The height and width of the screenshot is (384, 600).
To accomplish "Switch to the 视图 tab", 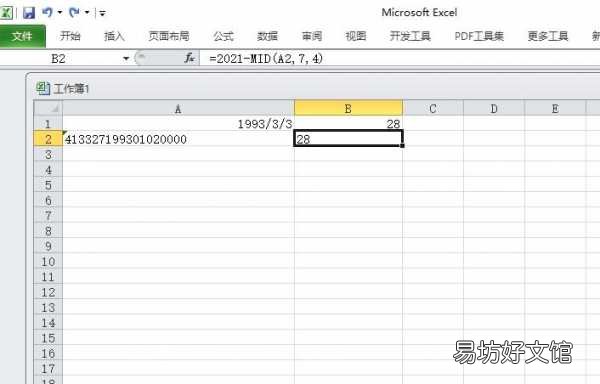I will pos(355,36).
